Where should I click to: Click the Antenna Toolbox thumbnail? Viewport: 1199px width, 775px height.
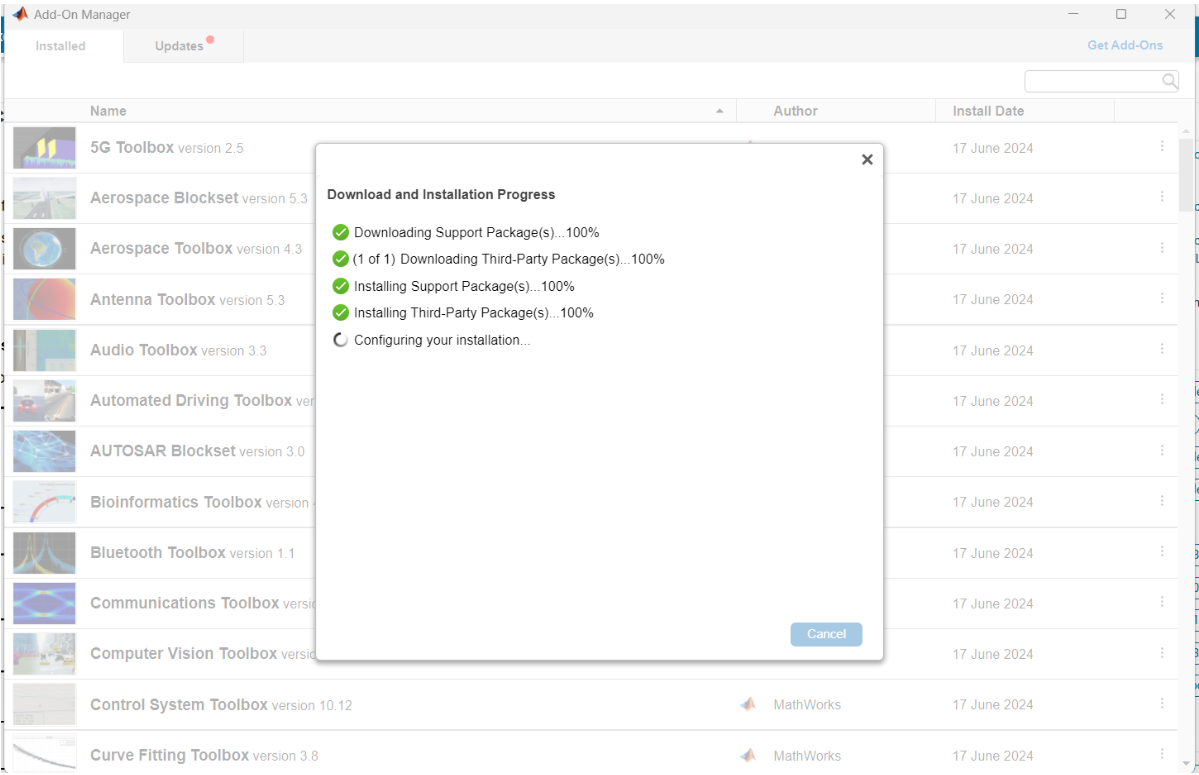(x=44, y=299)
